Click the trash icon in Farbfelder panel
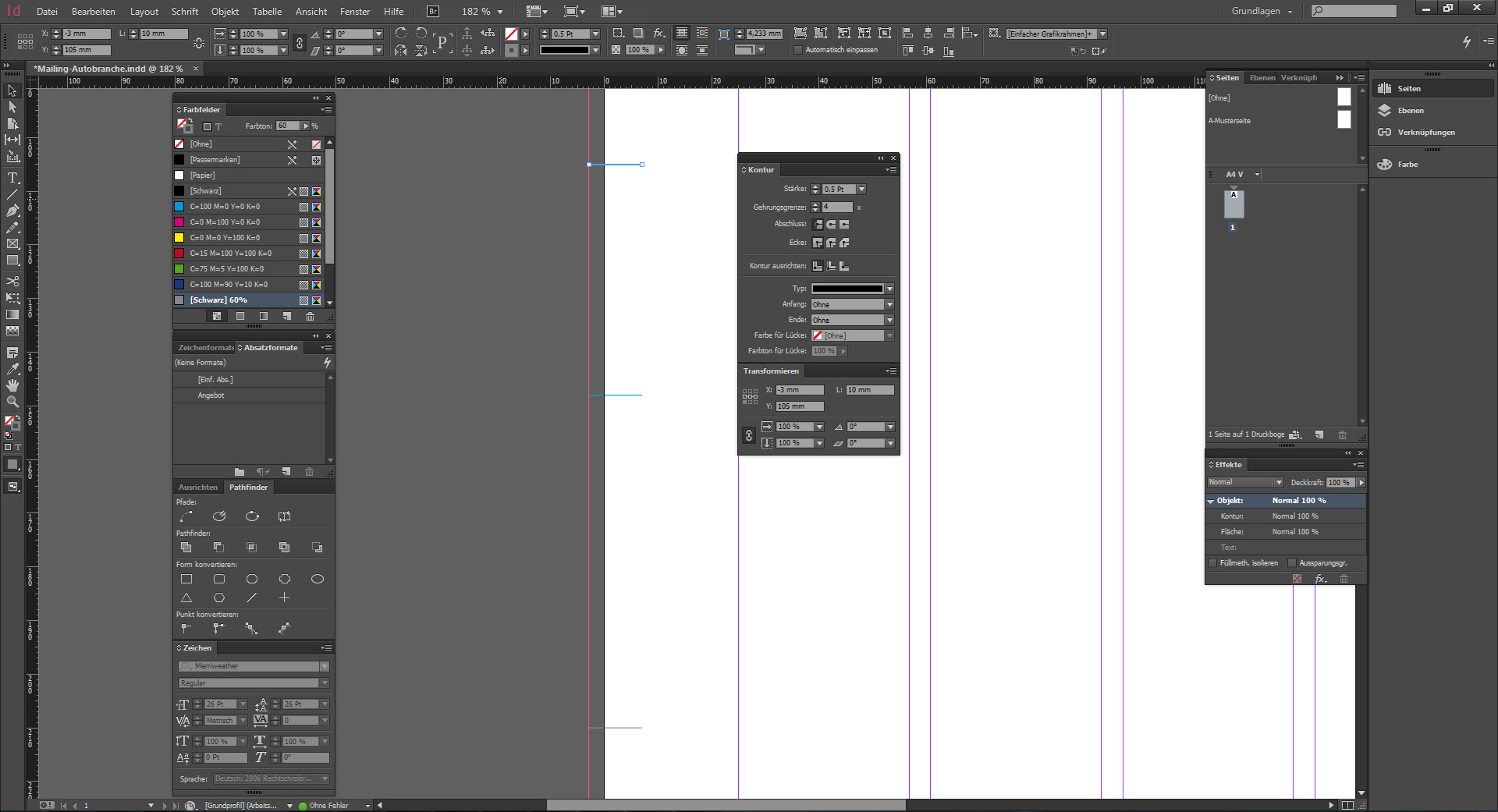Screen dimensions: 1498x812 310,317
